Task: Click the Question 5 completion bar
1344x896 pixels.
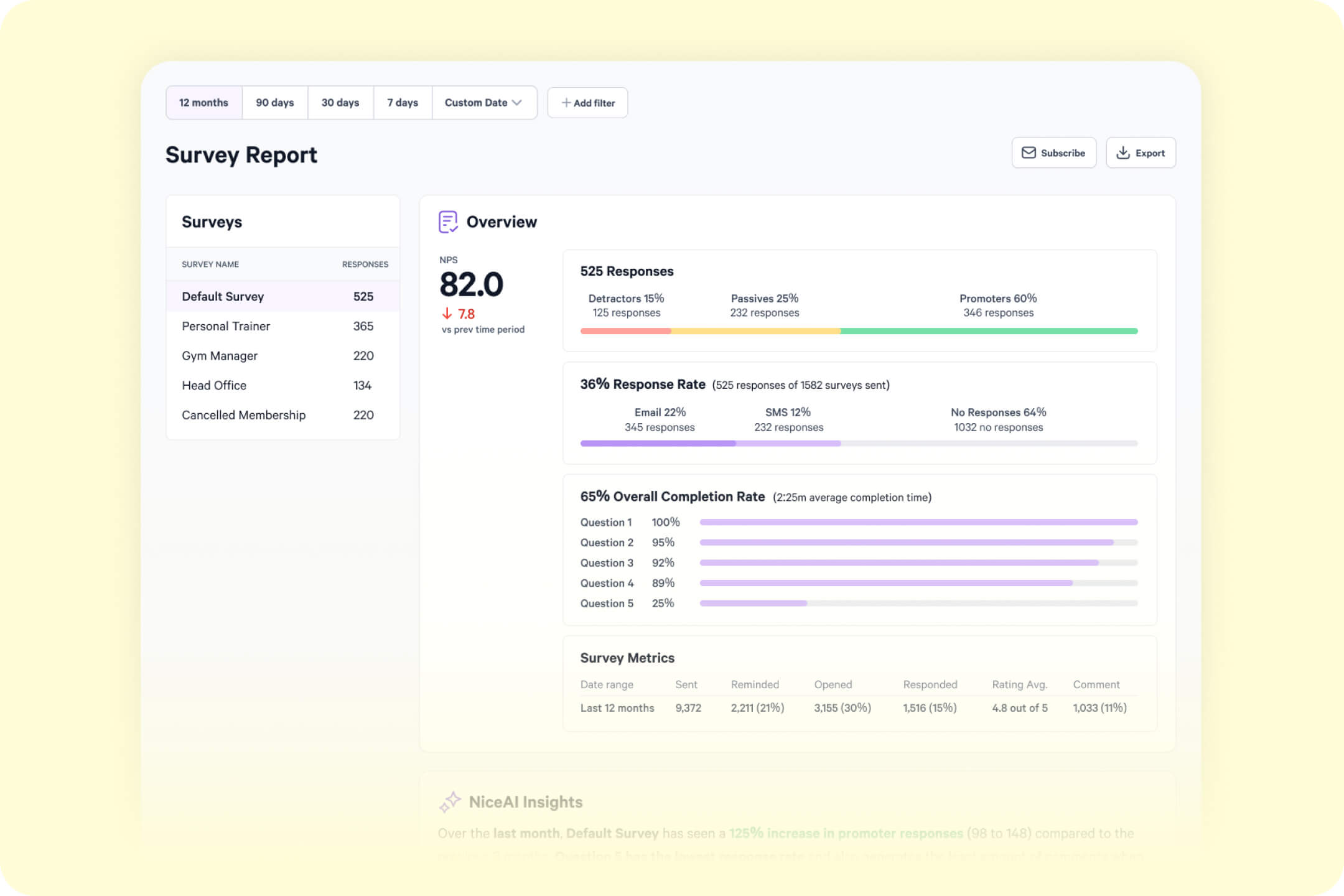Action: (753, 603)
